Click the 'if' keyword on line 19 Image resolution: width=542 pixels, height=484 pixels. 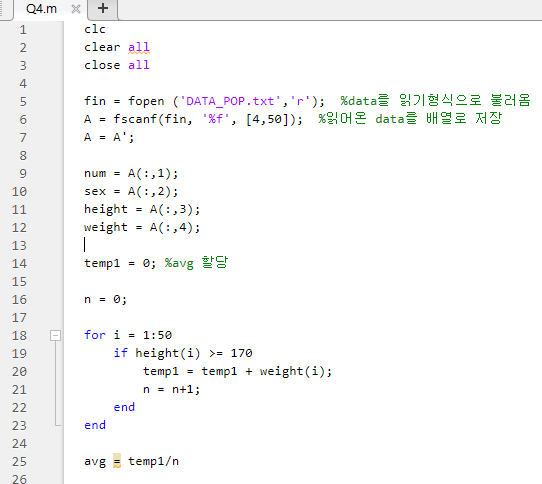[x=121, y=353]
